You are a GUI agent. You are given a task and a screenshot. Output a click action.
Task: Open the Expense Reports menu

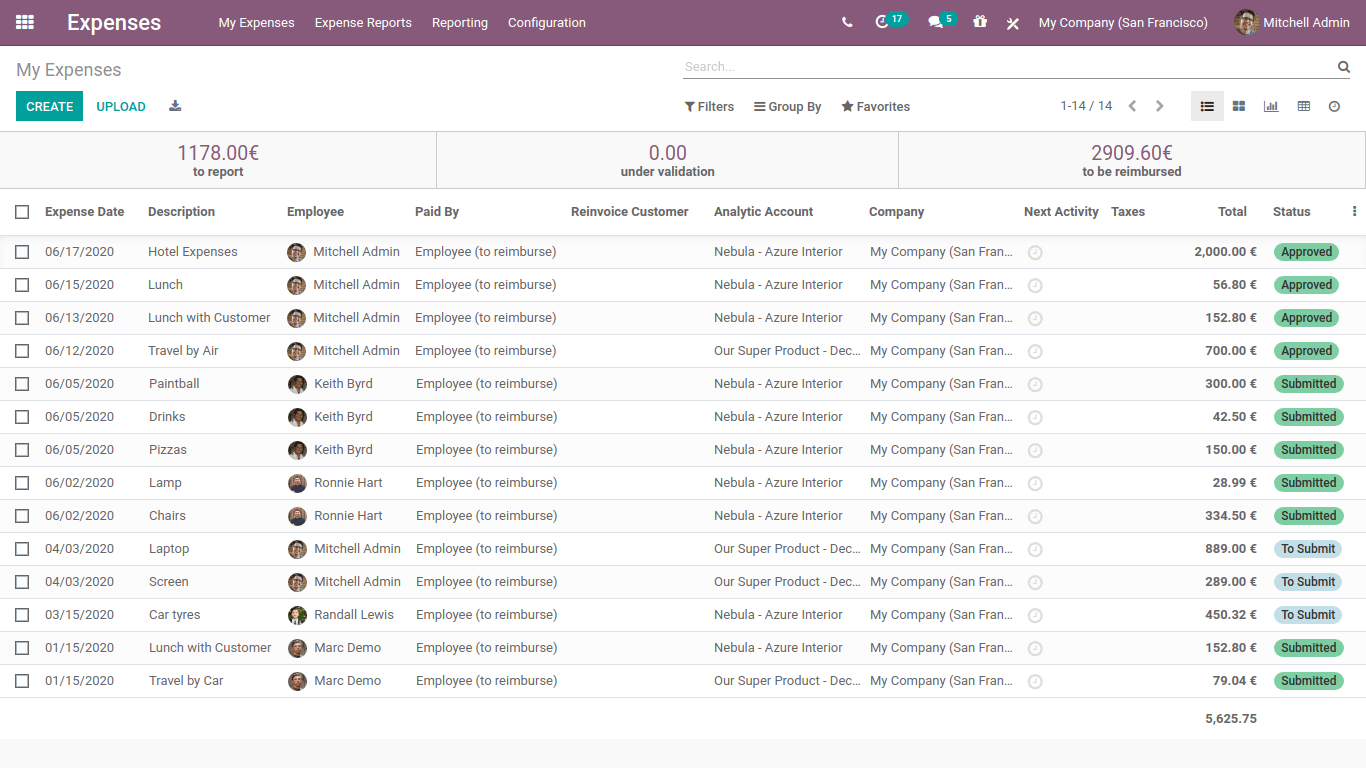pos(363,22)
